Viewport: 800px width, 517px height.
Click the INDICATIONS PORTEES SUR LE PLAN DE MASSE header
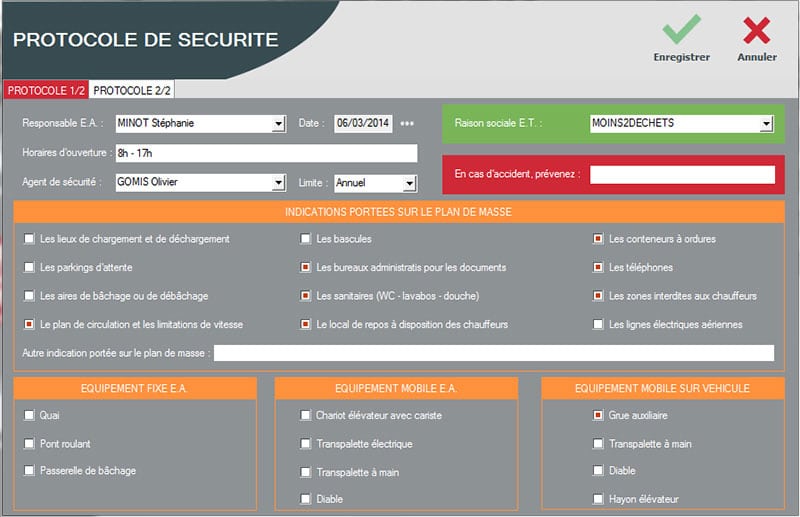coord(398,212)
